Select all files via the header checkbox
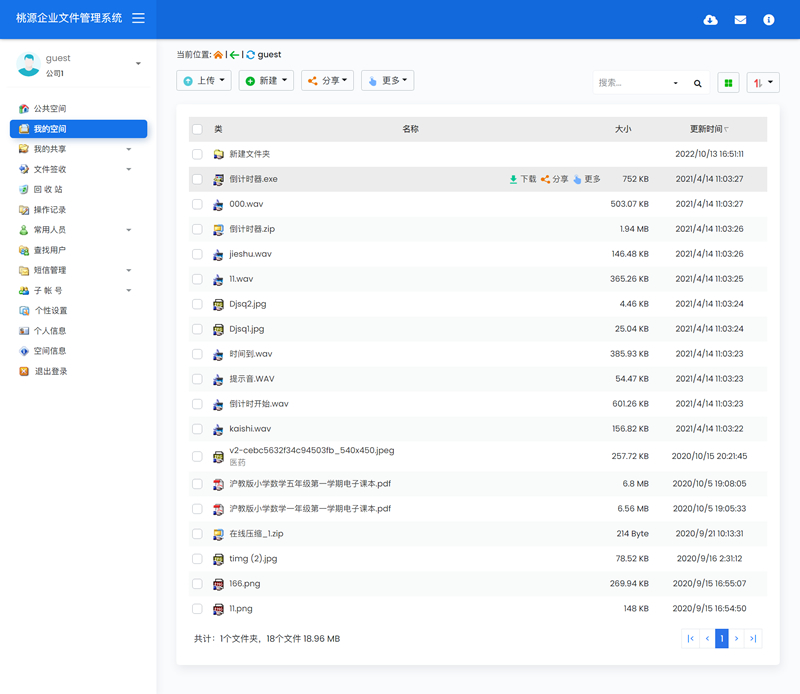This screenshot has height=694, width=800. tap(197, 130)
